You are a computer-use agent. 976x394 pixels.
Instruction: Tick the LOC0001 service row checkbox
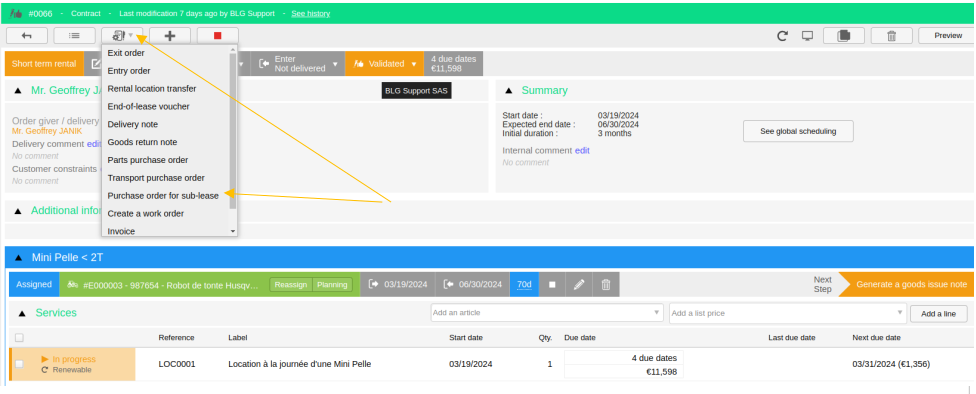click(x=19, y=364)
